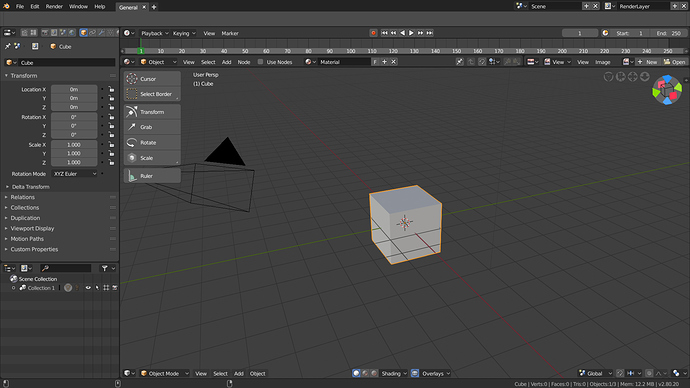Viewport: 690px width, 388px height.
Task: Open the Playback dropdown menu
Action: 155,33
